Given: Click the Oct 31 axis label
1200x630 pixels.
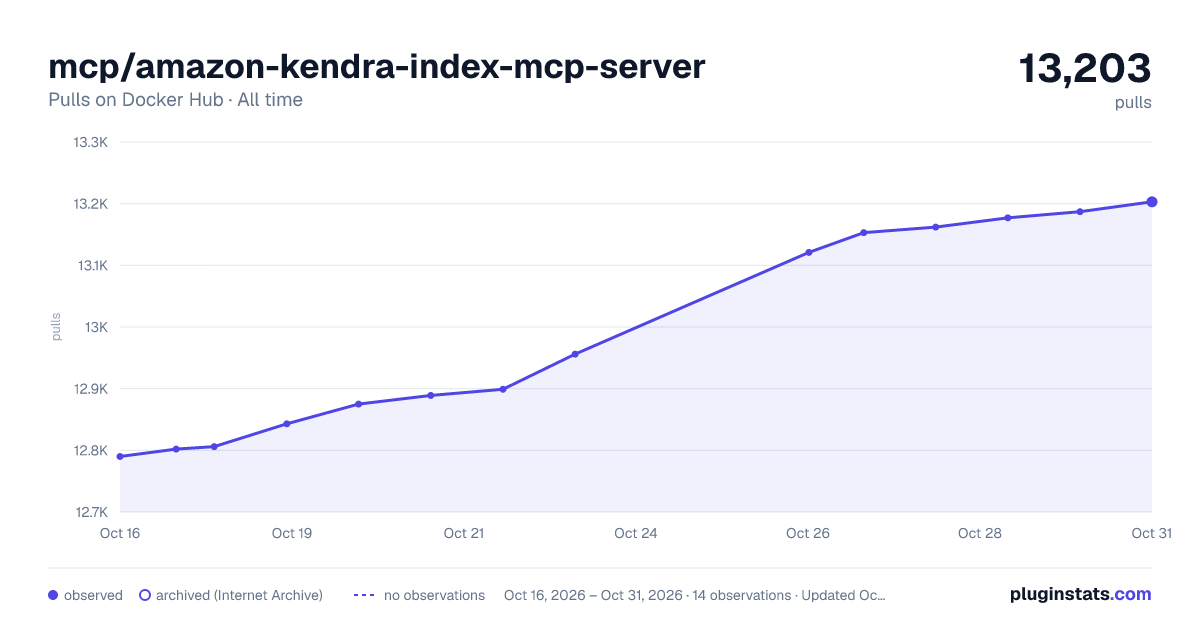Looking at the screenshot, I should (x=1151, y=533).
